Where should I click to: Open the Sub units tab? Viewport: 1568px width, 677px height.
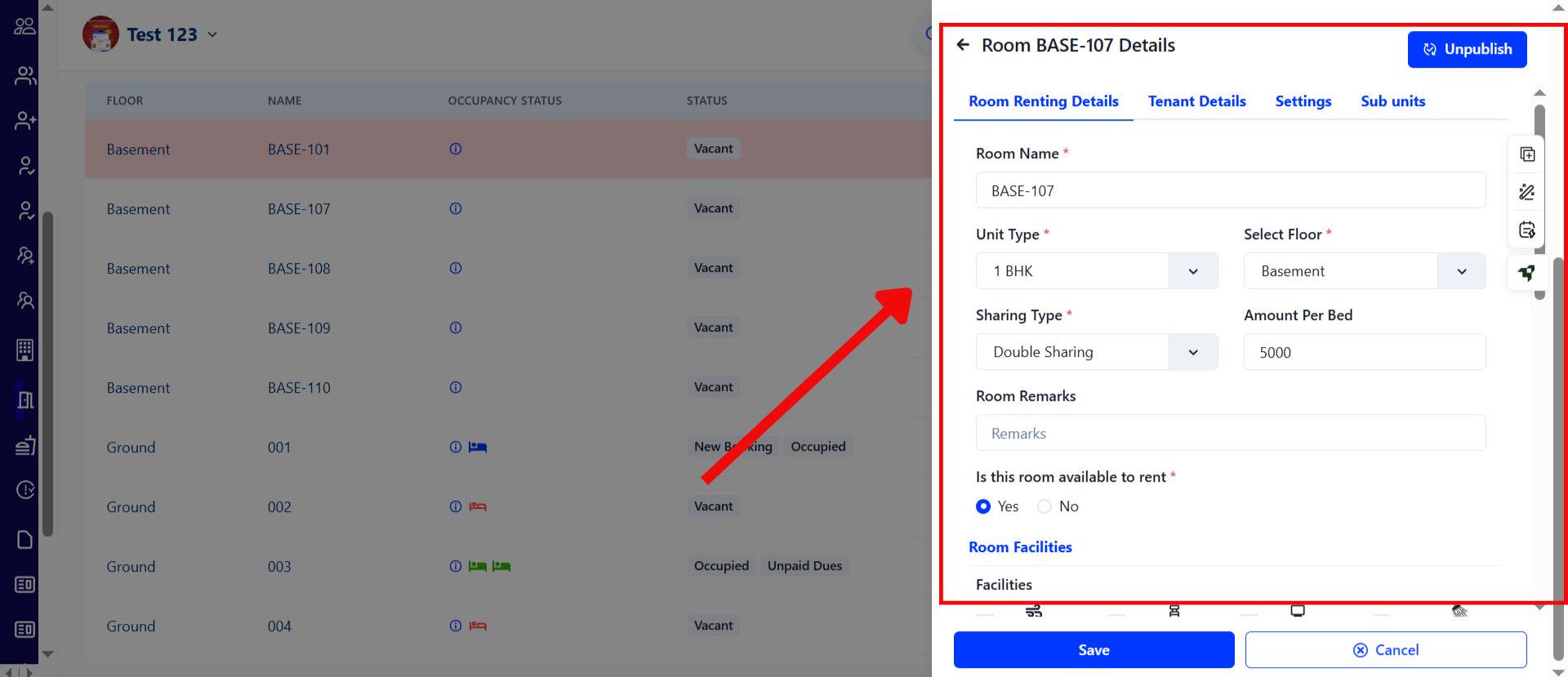1392,101
